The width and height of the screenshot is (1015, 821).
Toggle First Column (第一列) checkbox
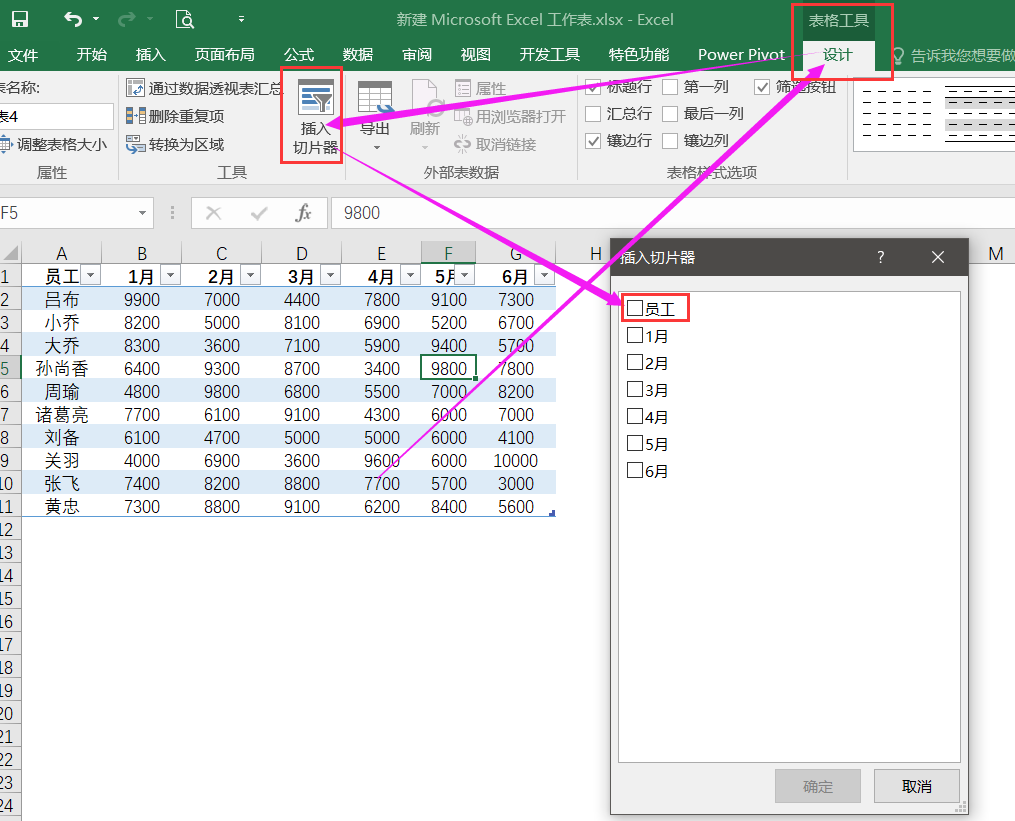[x=670, y=87]
